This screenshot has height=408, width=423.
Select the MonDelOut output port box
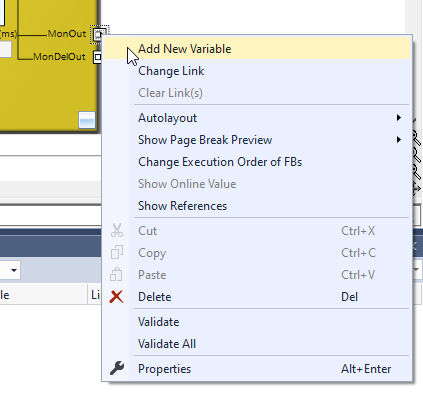[x=97, y=57]
